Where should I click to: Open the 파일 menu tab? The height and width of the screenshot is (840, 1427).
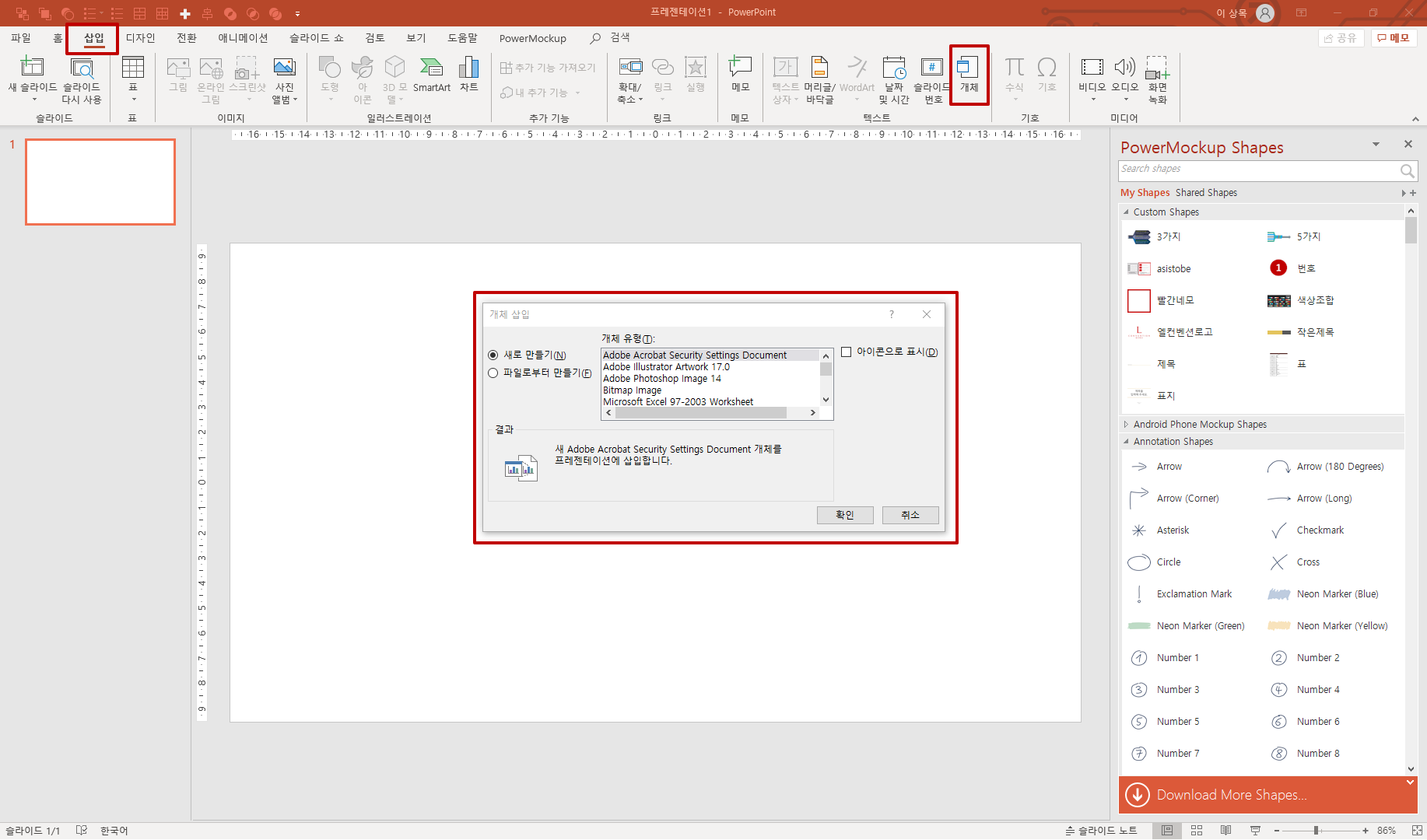point(21,38)
